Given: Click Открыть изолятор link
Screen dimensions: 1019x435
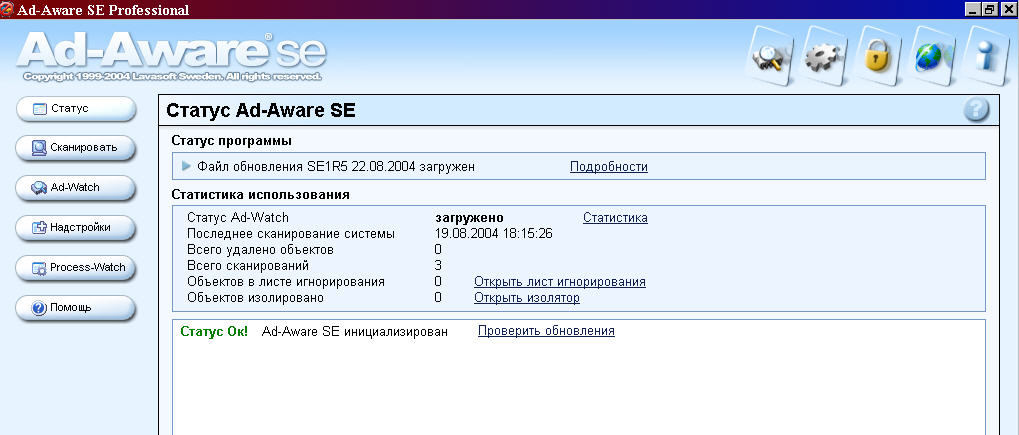Looking at the screenshot, I should coord(527,298).
